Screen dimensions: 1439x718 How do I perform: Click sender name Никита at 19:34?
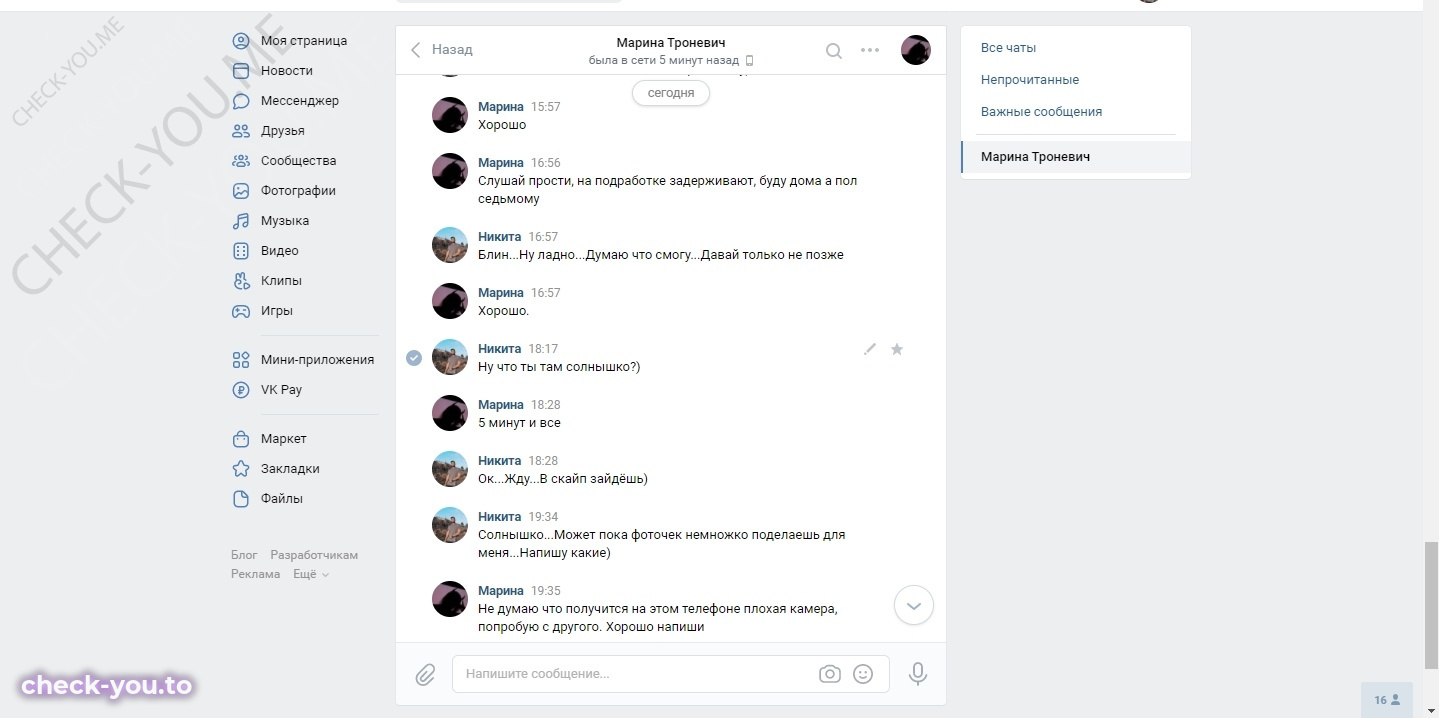pos(500,517)
